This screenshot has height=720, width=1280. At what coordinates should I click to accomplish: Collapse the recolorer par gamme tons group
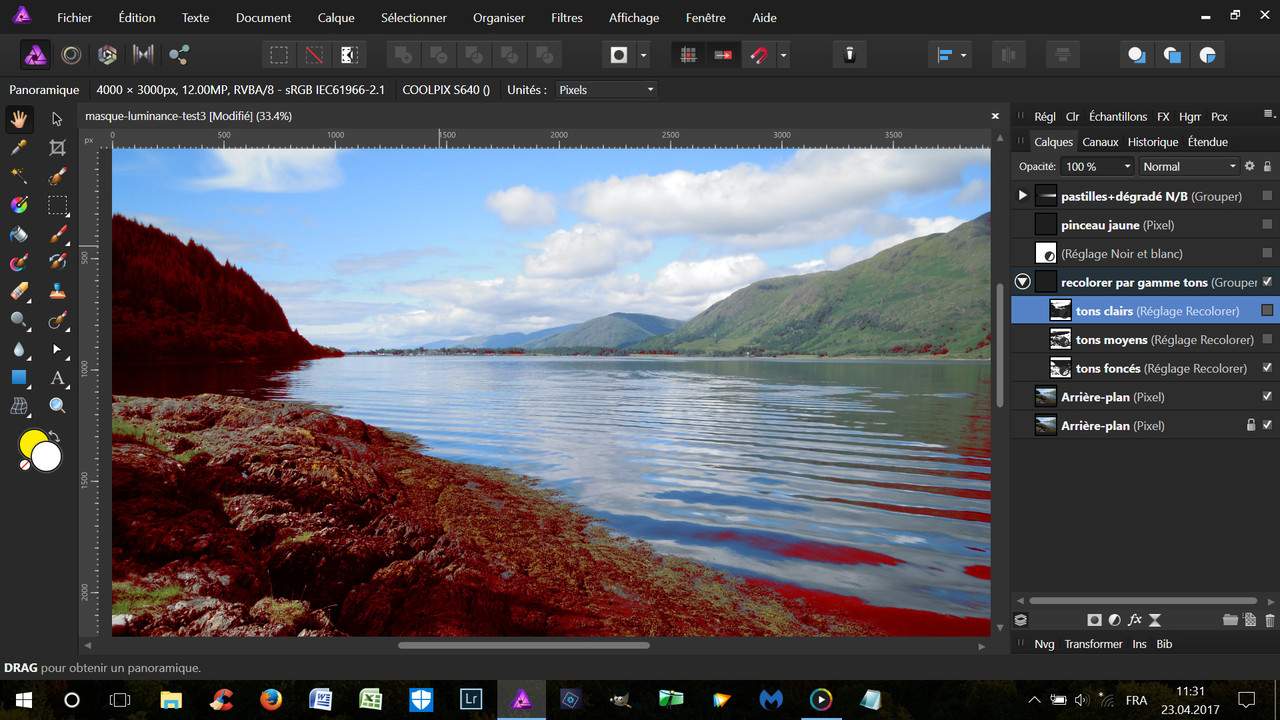(1022, 282)
